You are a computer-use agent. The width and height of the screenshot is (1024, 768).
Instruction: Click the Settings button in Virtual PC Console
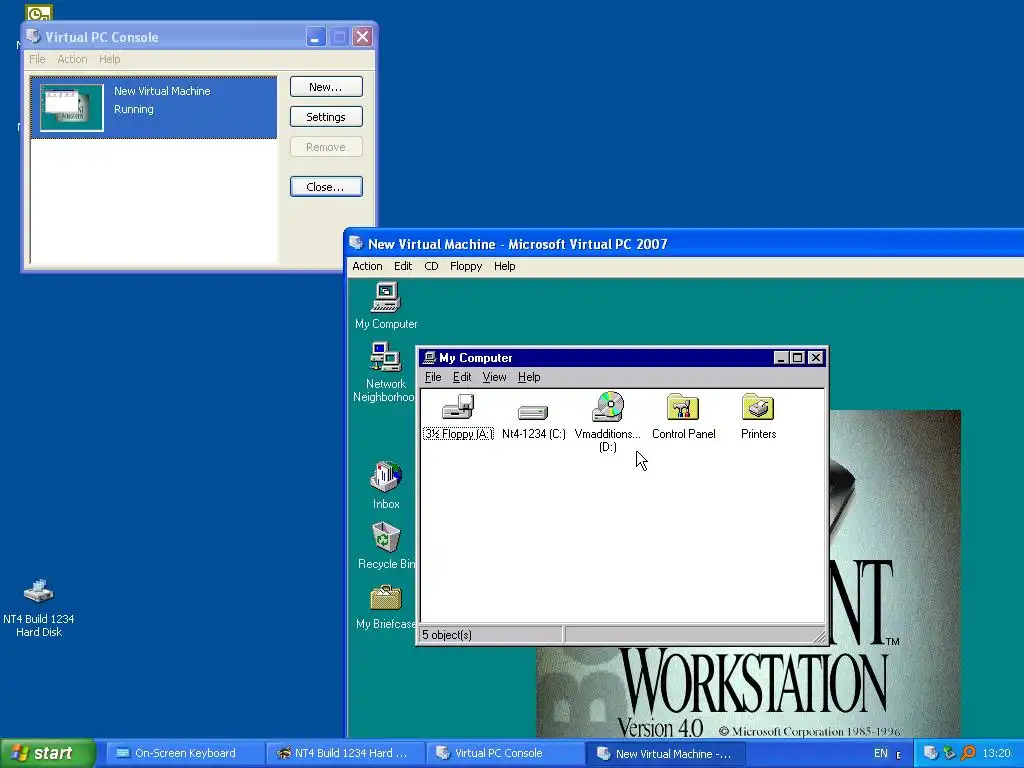click(326, 117)
